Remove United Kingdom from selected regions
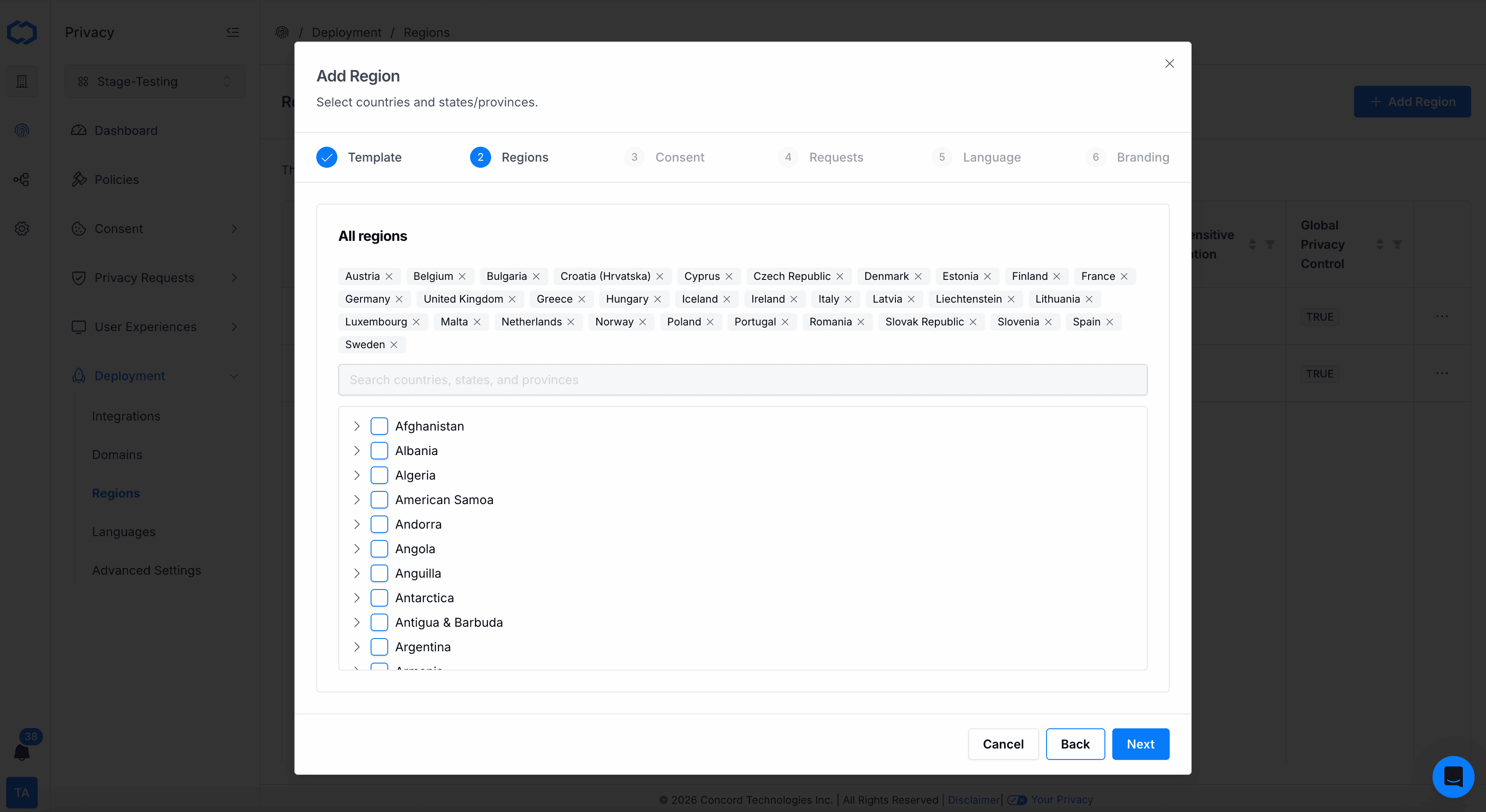Screen dimensions: 1486x812 point(512,299)
